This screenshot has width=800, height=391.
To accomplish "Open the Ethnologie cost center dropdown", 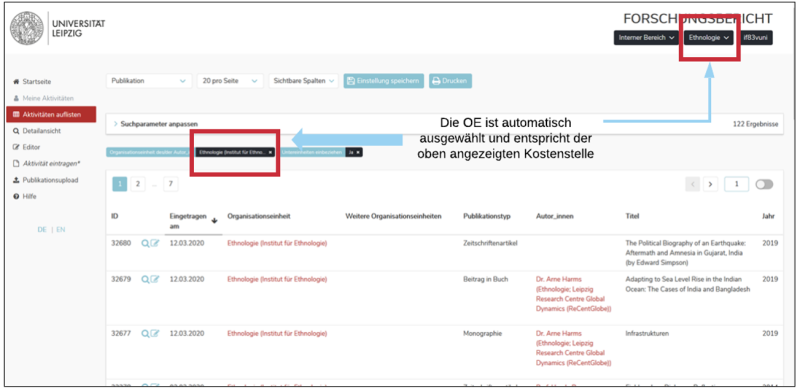I will point(709,38).
